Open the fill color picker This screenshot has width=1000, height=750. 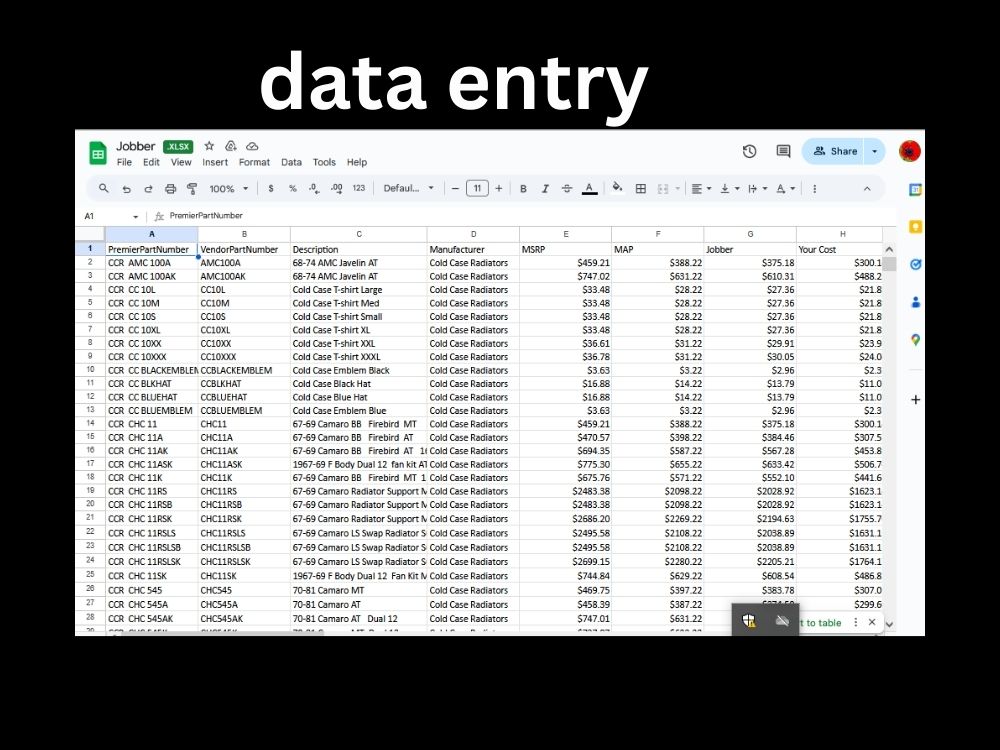[617, 188]
